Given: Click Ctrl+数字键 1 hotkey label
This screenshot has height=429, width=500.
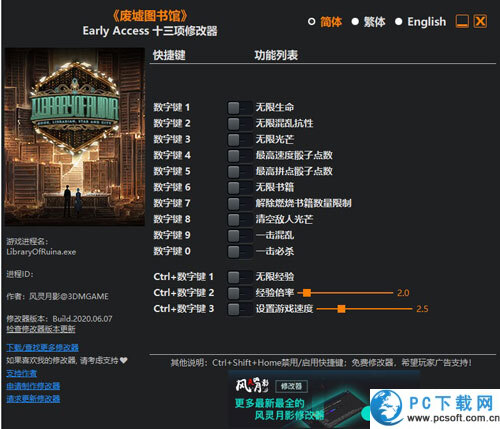Looking at the screenshot, I should (183, 277).
